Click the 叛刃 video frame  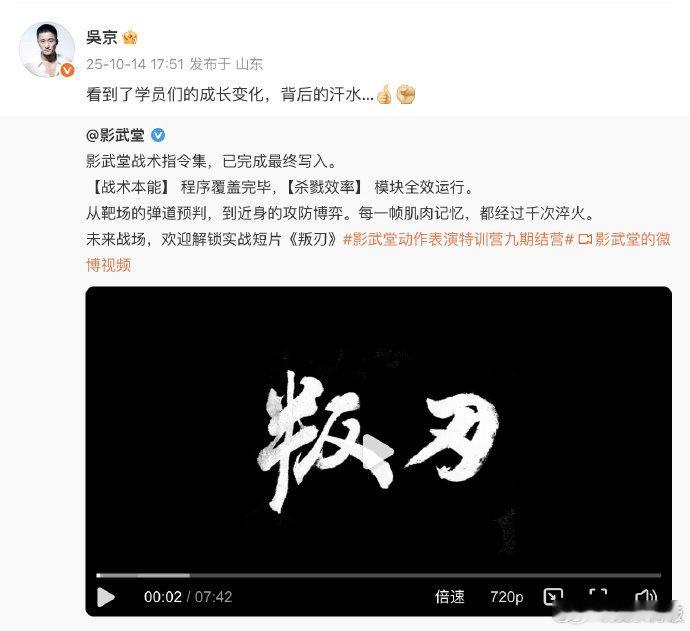click(x=378, y=429)
